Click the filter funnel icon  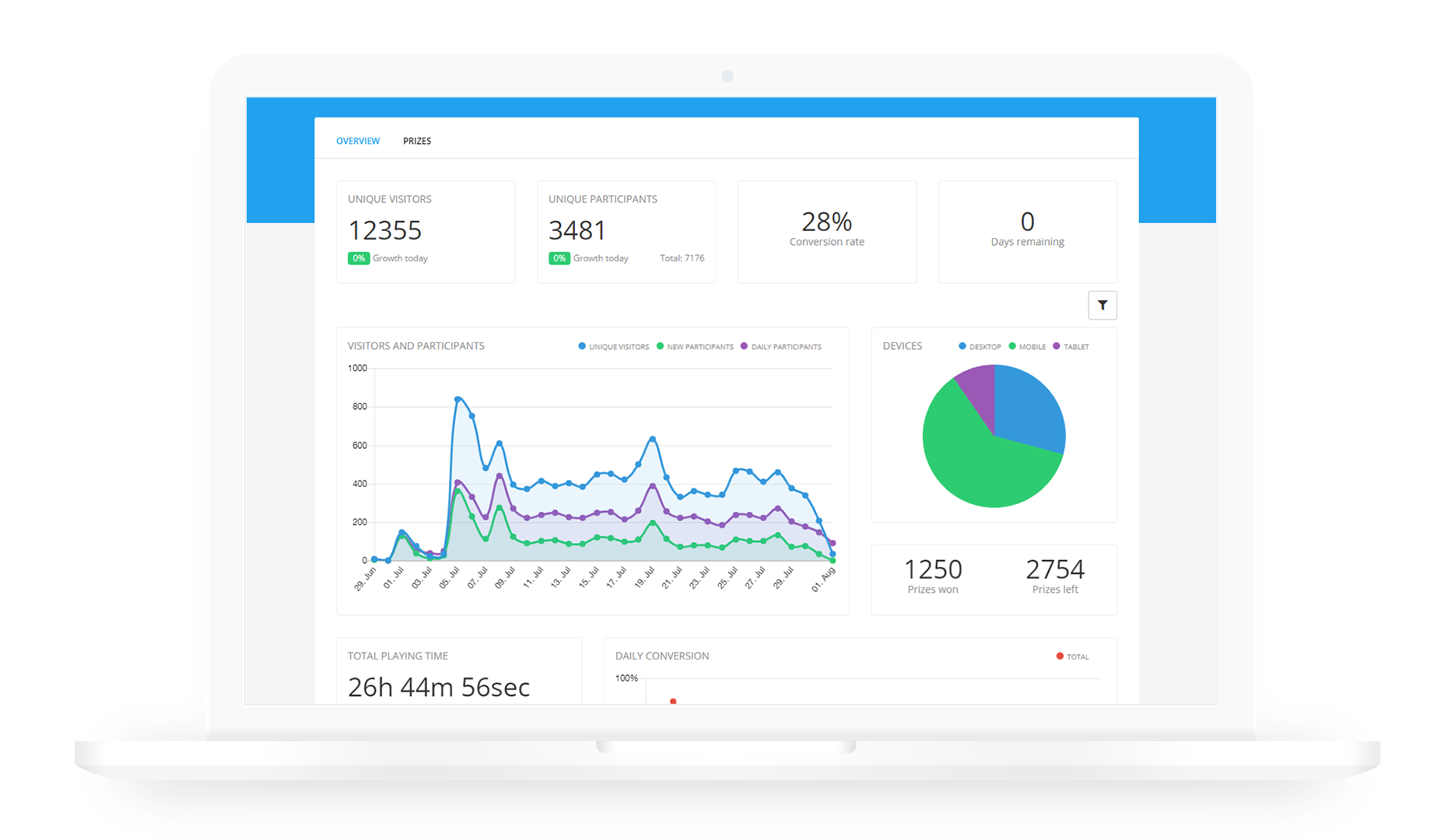(1102, 306)
